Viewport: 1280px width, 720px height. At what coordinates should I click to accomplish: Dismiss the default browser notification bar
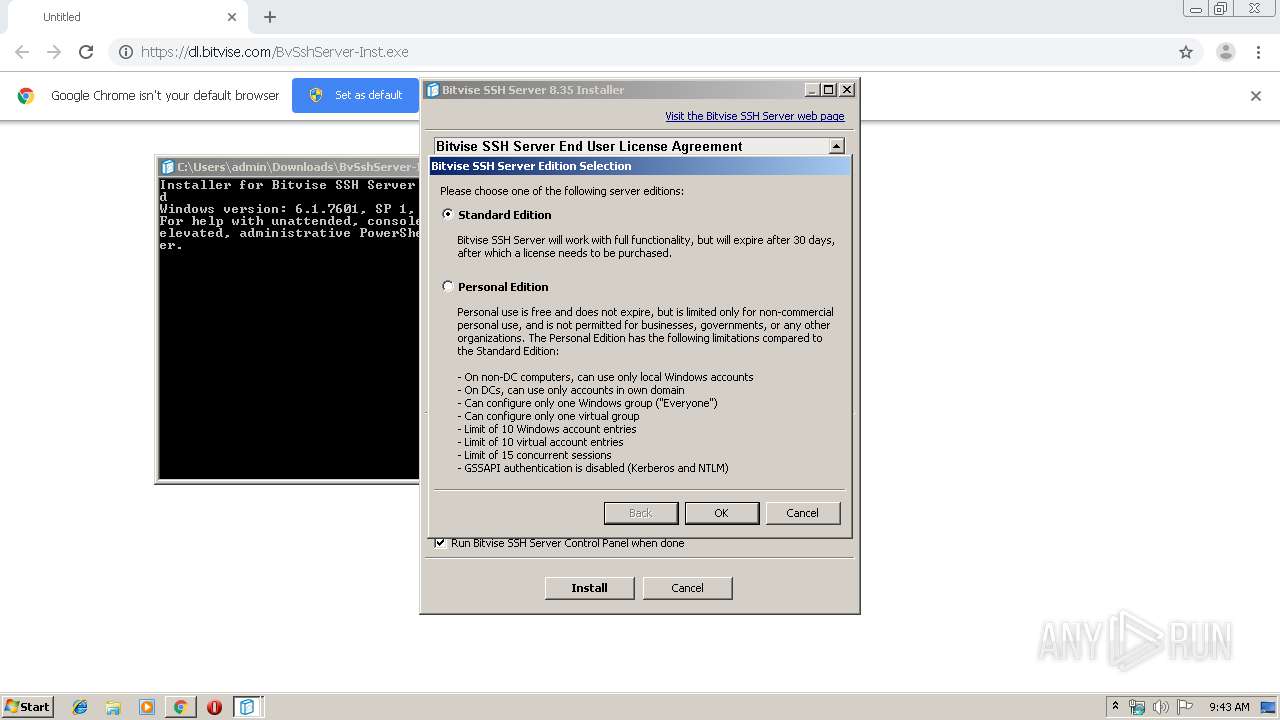(x=1256, y=96)
